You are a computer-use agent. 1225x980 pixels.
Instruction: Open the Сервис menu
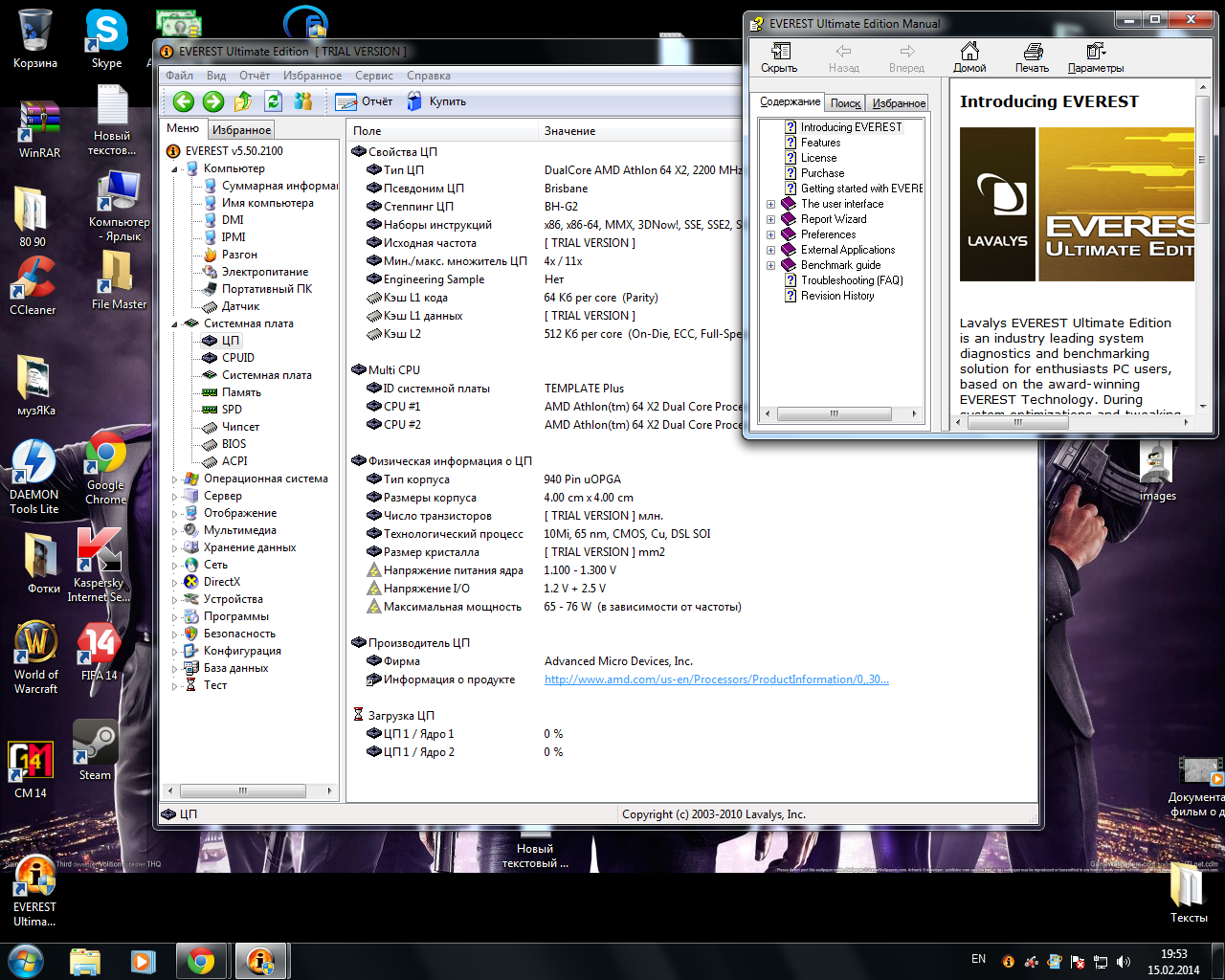click(x=373, y=76)
